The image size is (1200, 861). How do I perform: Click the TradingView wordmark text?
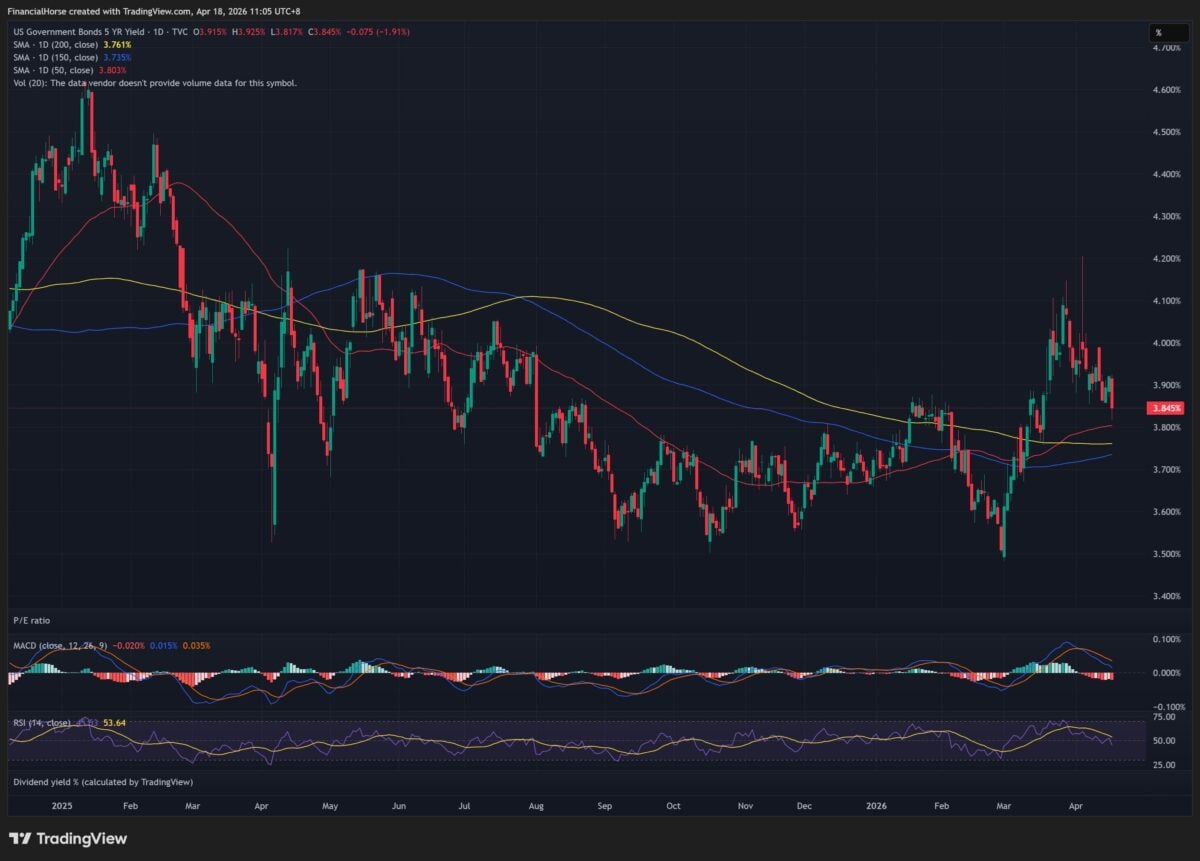pos(83,839)
